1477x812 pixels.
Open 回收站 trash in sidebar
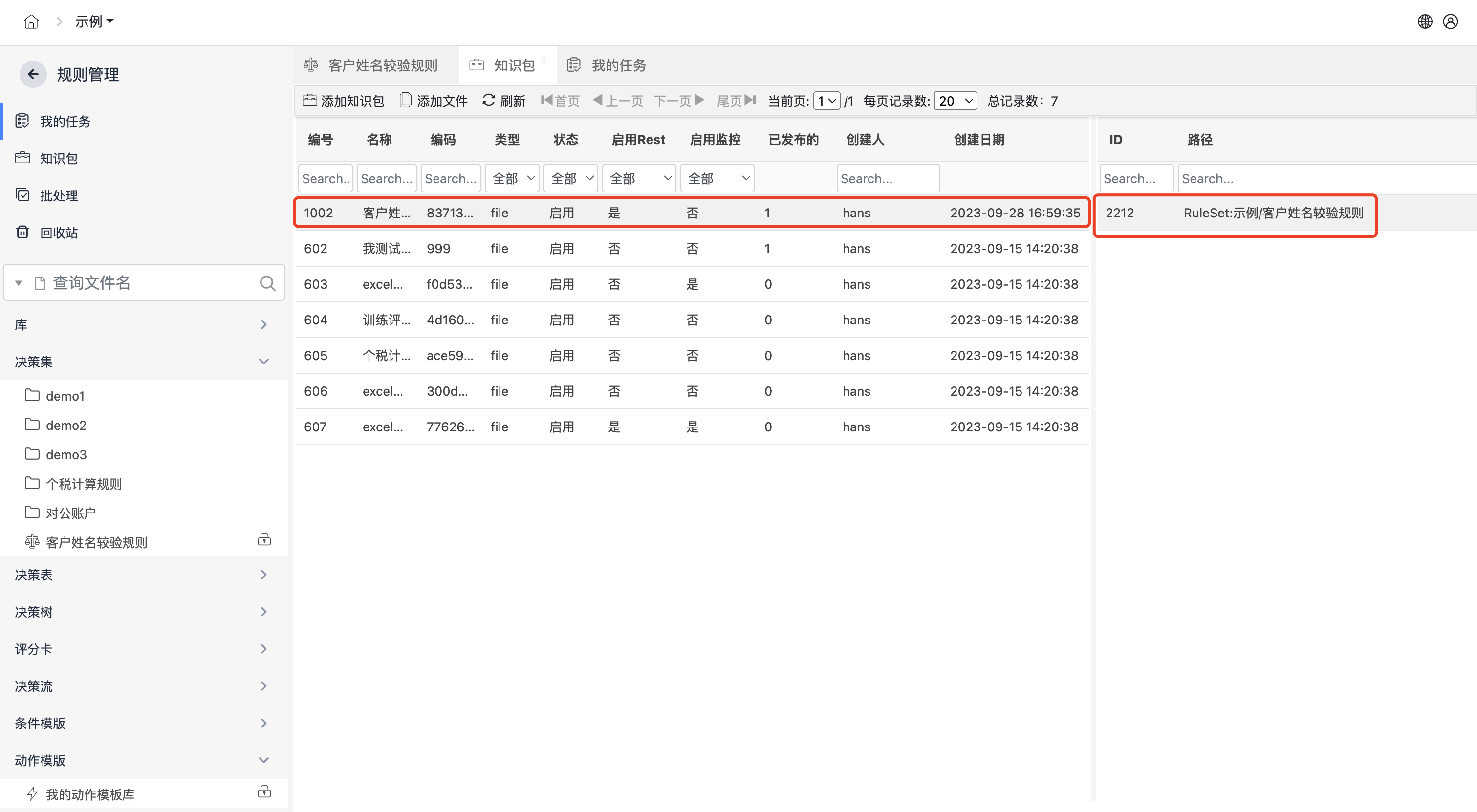pos(59,233)
